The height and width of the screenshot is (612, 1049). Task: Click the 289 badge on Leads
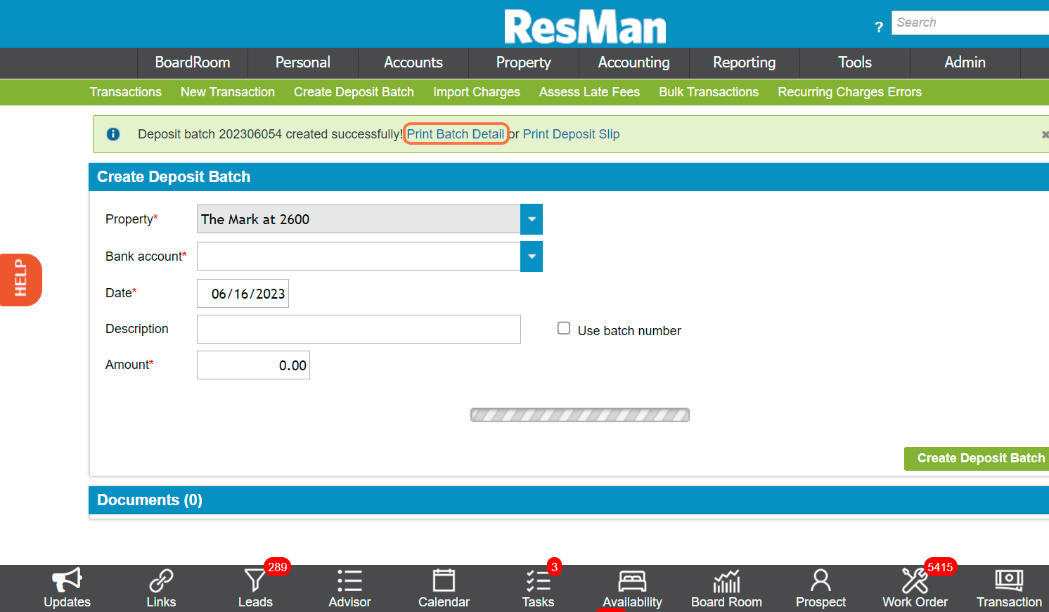click(277, 567)
